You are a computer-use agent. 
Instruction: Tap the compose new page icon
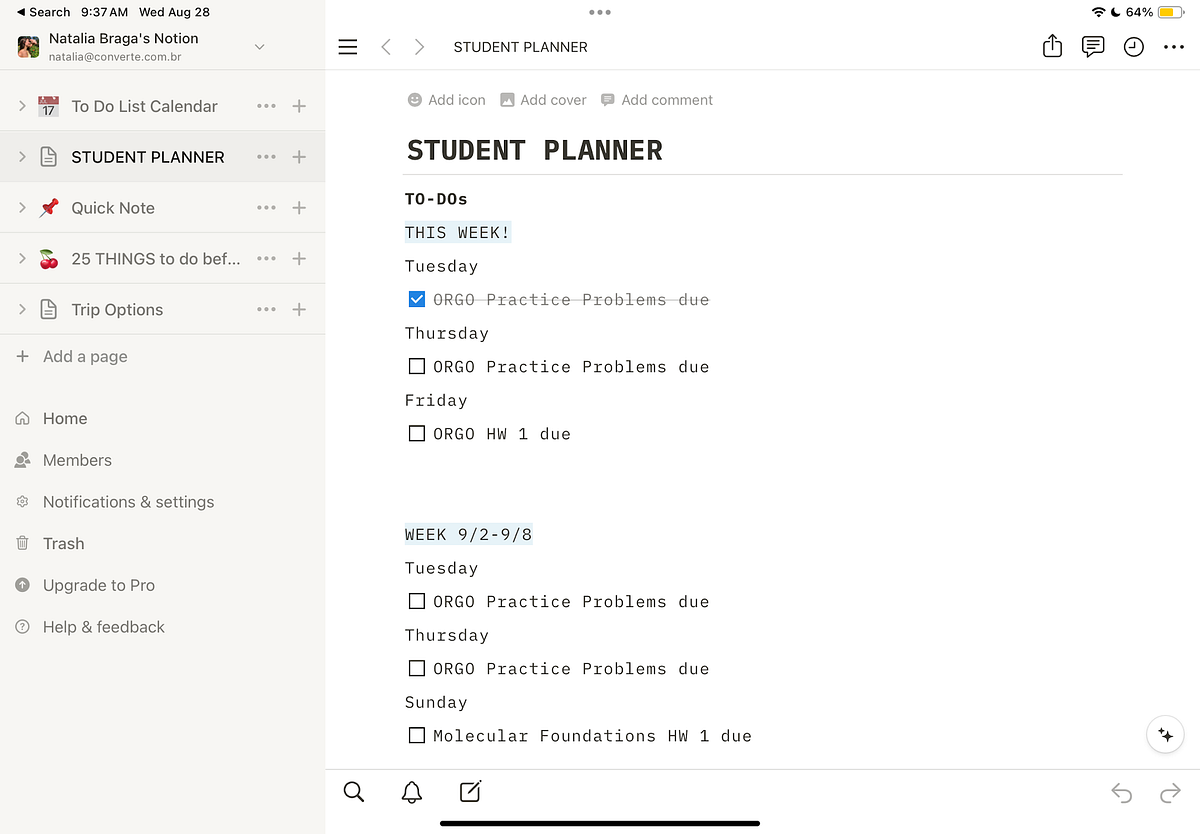pyautogui.click(x=470, y=792)
